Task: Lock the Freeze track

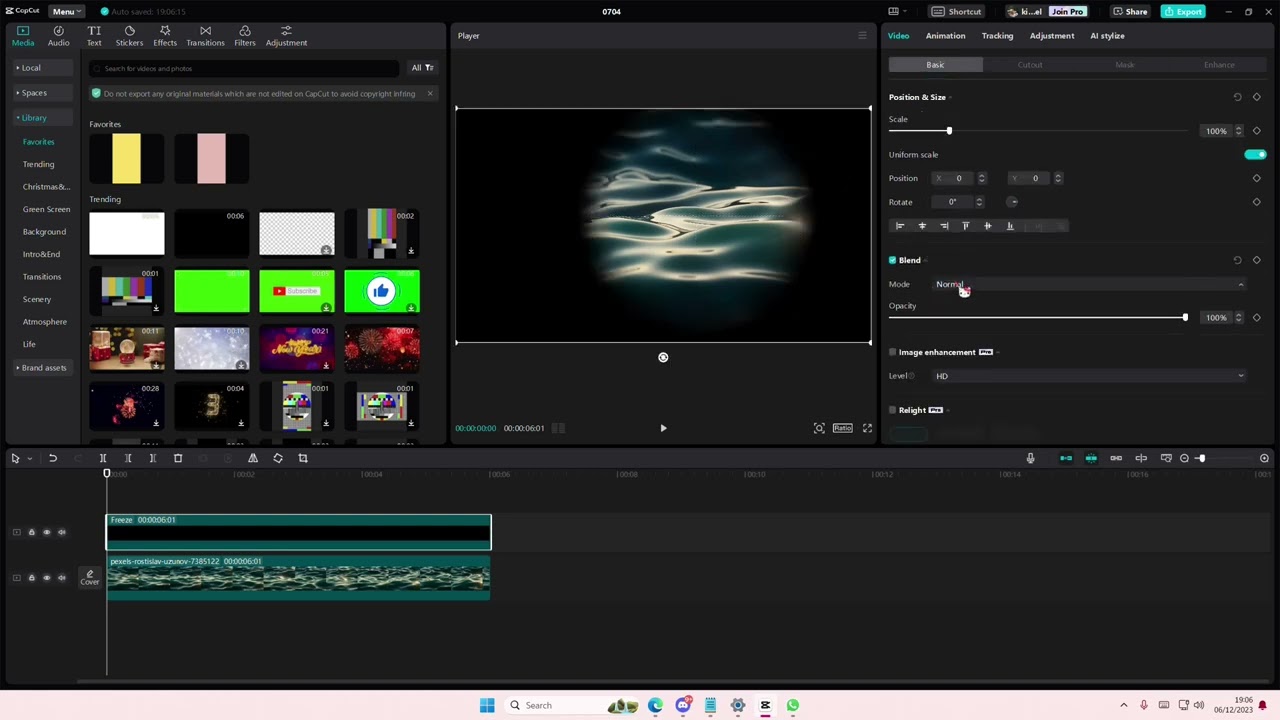Action: [x=31, y=532]
